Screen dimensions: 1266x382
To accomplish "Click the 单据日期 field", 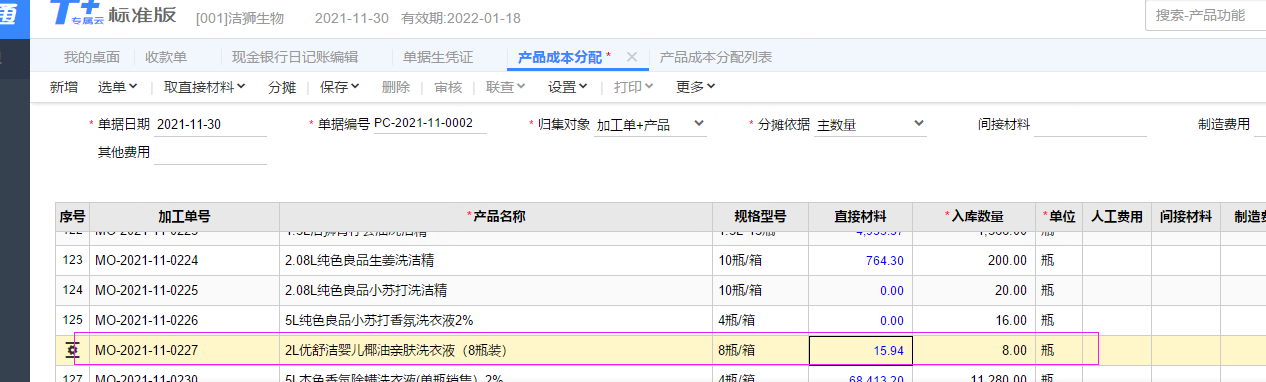I will (211, 125).
